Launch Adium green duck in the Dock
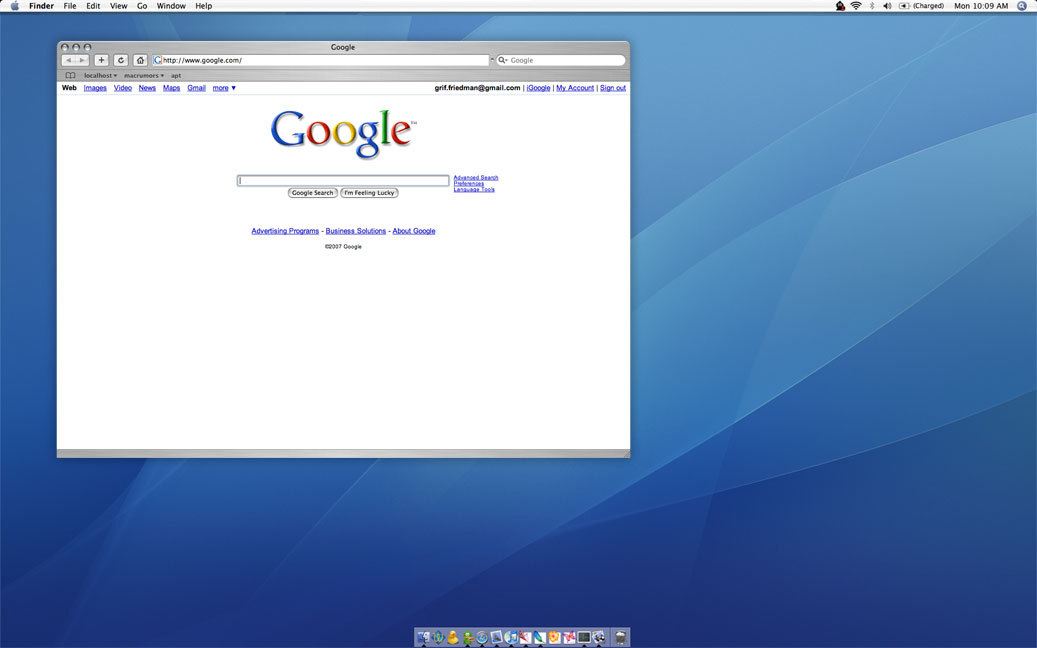 [468, 637]
